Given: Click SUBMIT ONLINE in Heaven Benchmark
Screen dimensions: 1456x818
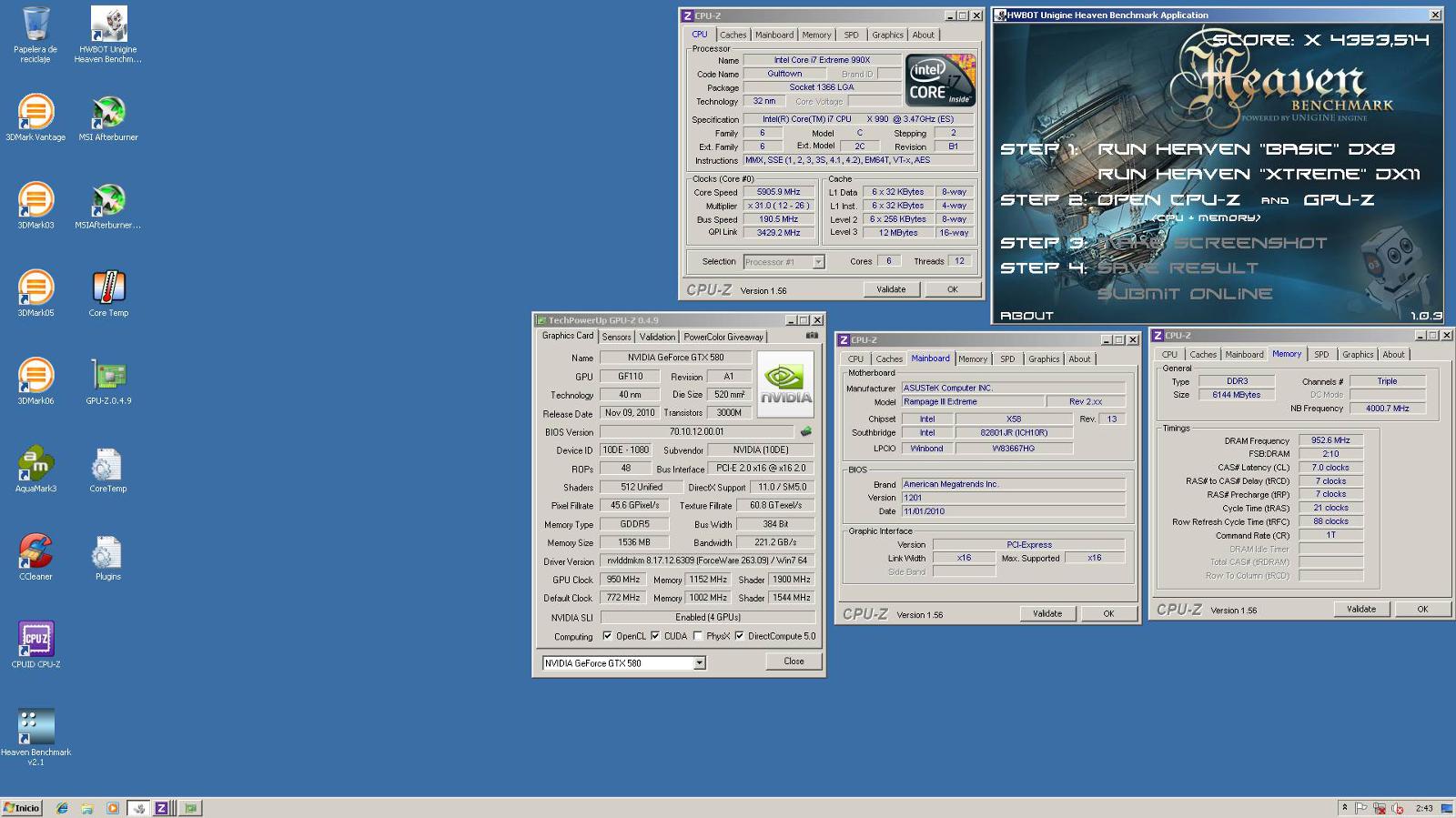Looking at the screenshot, I should pos(1185,294).
